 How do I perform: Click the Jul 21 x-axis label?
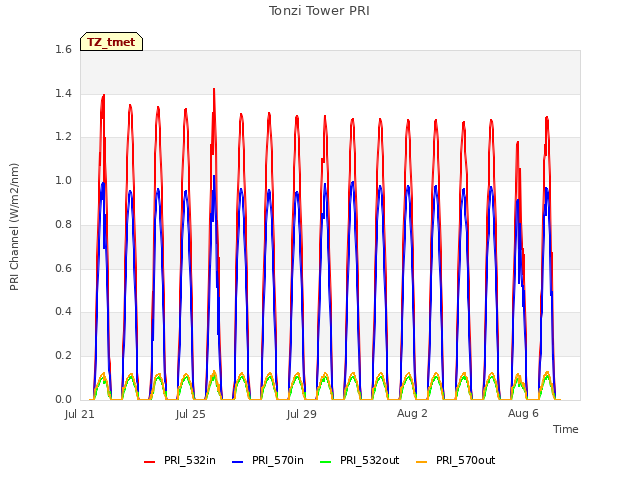[x=80, y=414]
